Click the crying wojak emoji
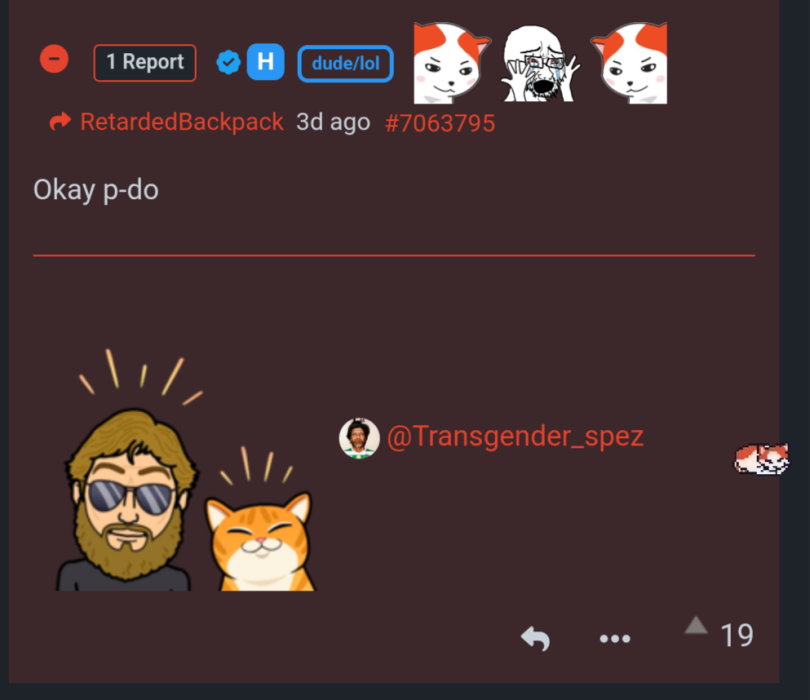The image size is (810, 700). [x=540, y=63]
